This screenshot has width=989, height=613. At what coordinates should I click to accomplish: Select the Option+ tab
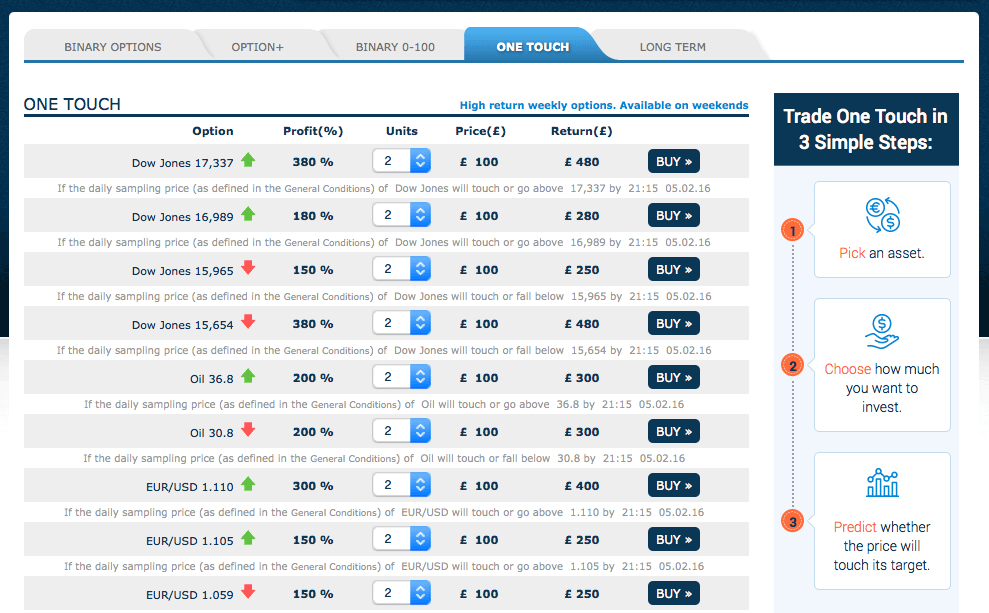click(257, 47)
